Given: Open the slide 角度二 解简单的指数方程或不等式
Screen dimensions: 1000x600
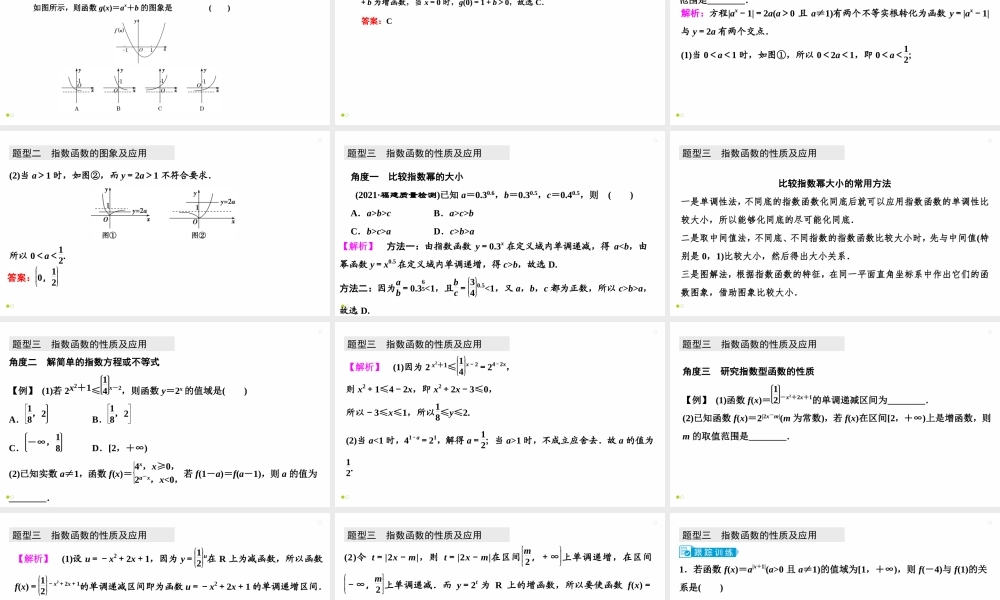Looking at the screenshot, I should (x=165, y=414).
